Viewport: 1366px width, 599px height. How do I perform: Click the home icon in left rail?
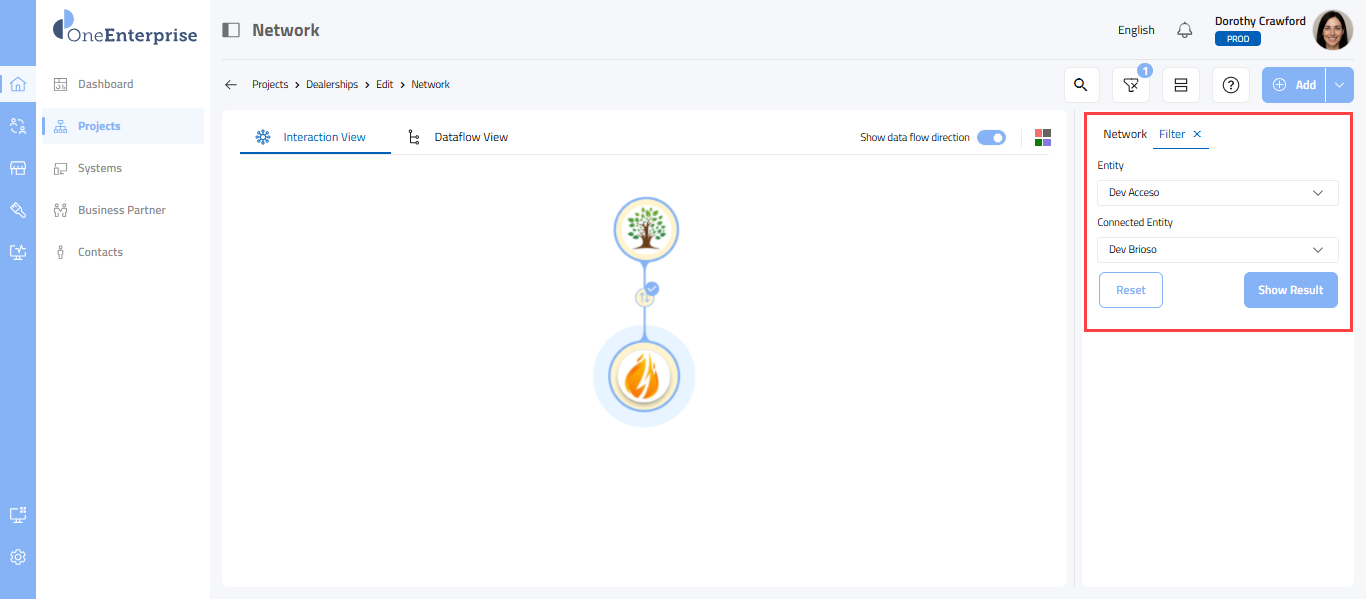18,84
